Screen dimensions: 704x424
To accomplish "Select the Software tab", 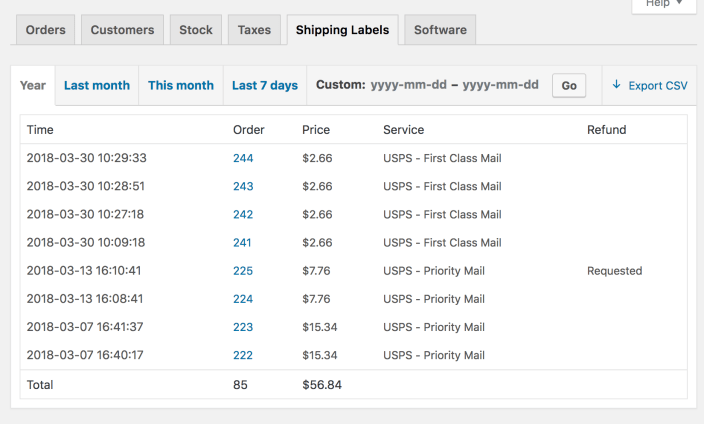I will pos(440,30).
